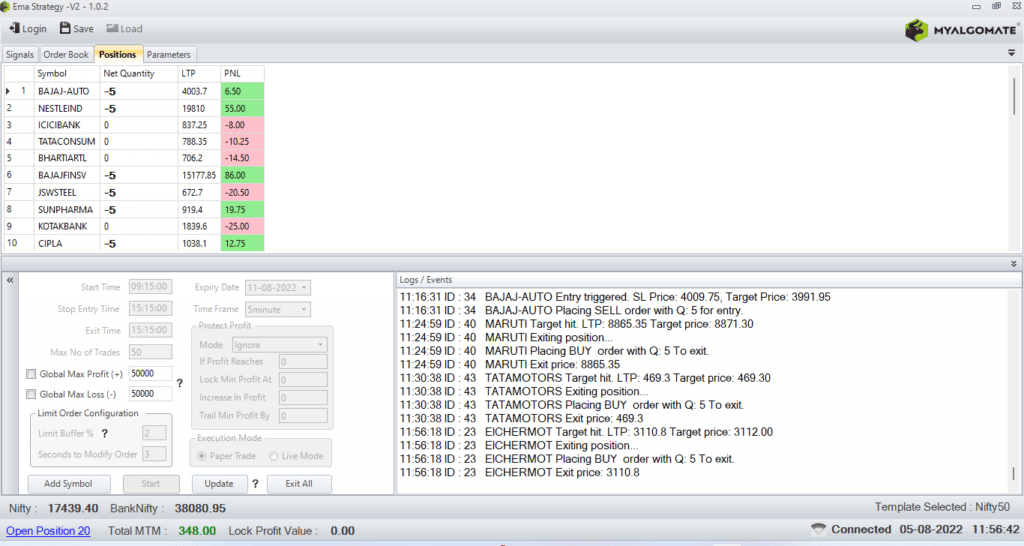
Task: Enable the Global Max Loss (-) checkbox
Action: coord(31,394)
